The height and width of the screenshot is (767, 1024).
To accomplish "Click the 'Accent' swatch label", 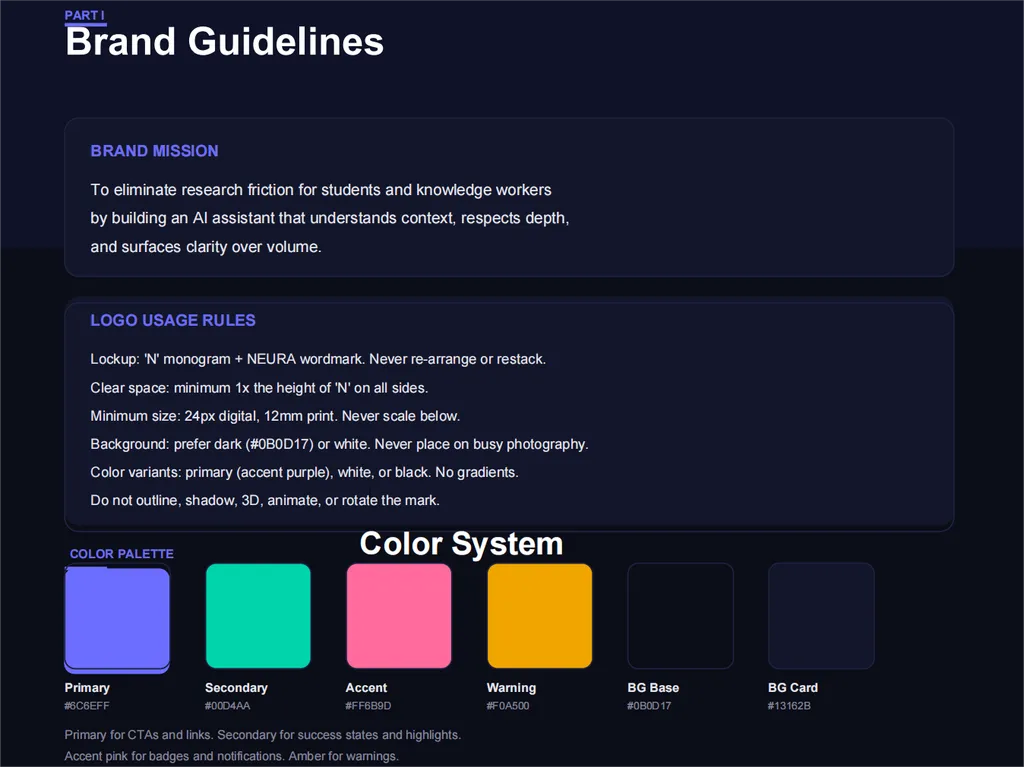I will pos(366,688).
